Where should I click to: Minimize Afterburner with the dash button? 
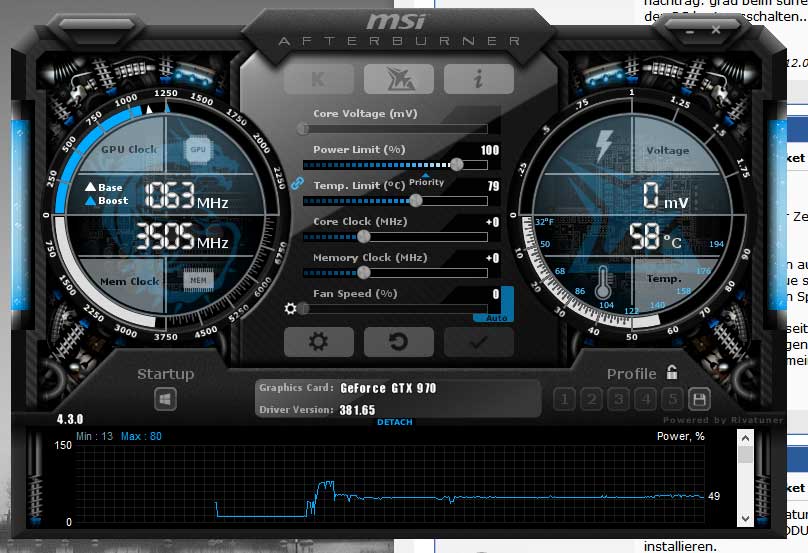pos(690,32)
